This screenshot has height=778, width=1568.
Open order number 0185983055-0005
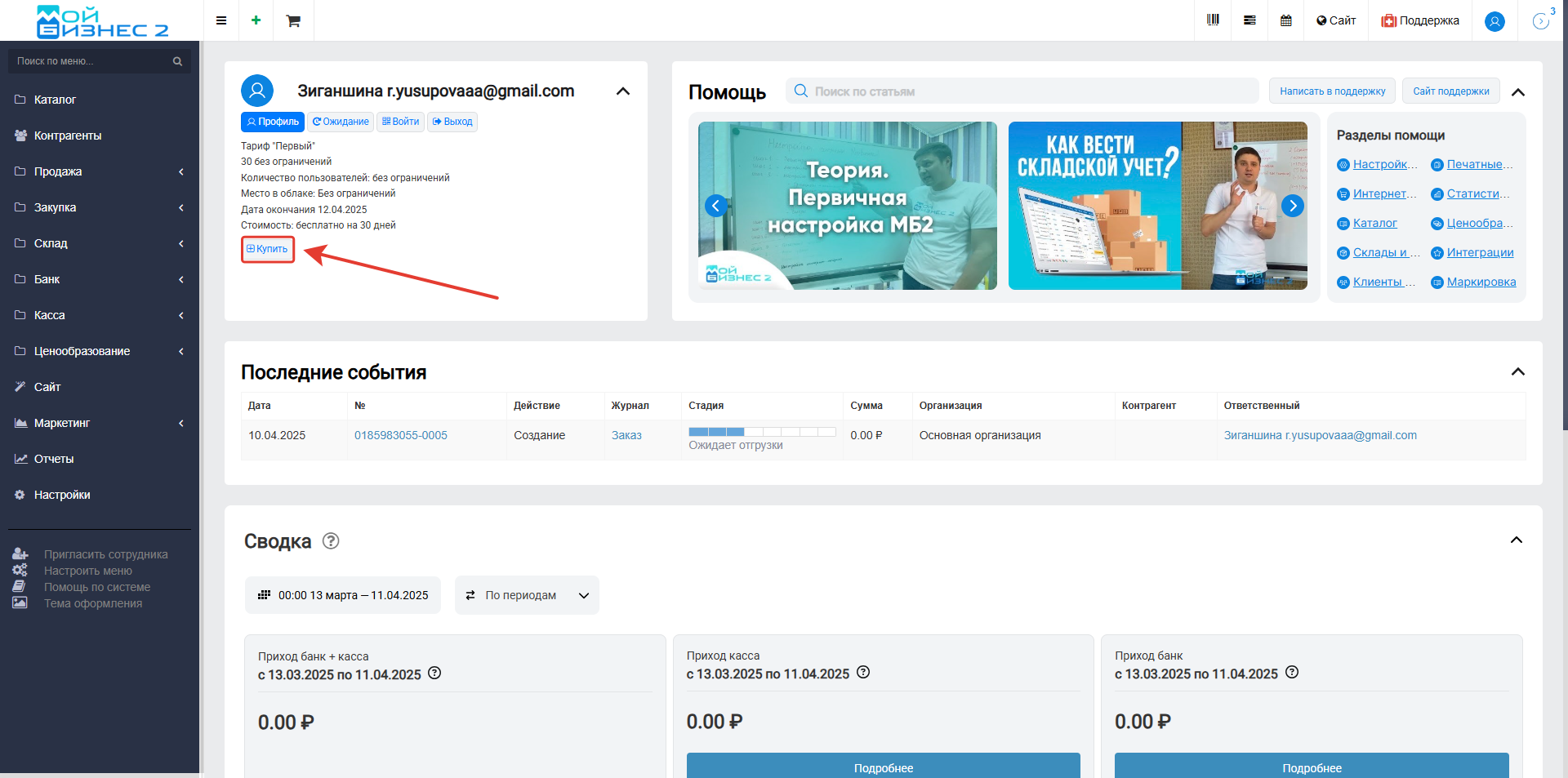tap(401, 435)
